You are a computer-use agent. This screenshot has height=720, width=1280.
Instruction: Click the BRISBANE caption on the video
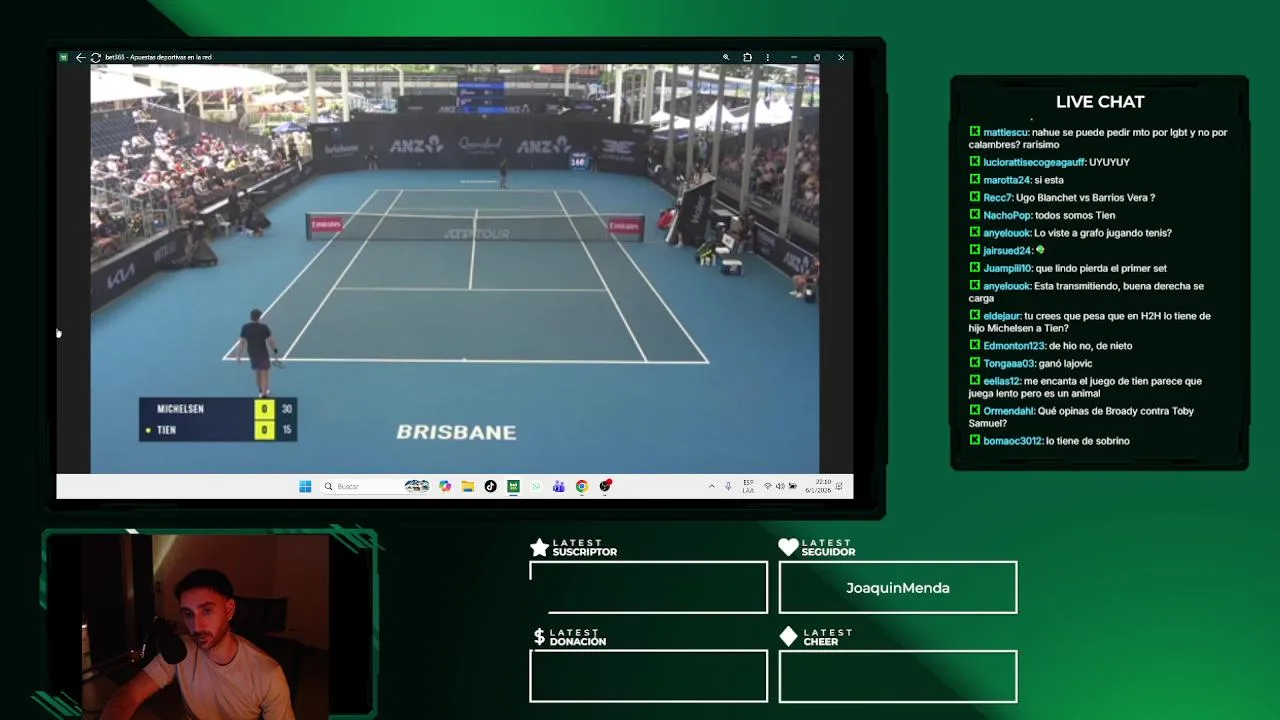point(456,432)
